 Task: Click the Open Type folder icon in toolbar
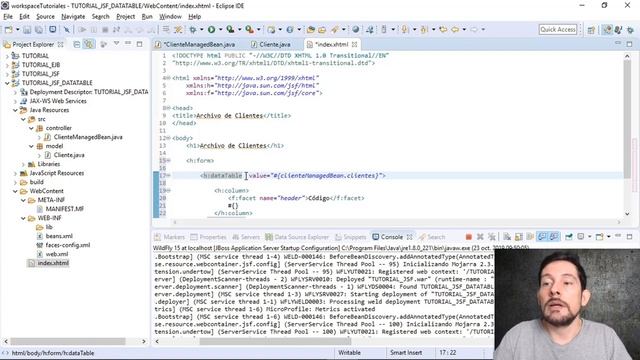(311, 29)
